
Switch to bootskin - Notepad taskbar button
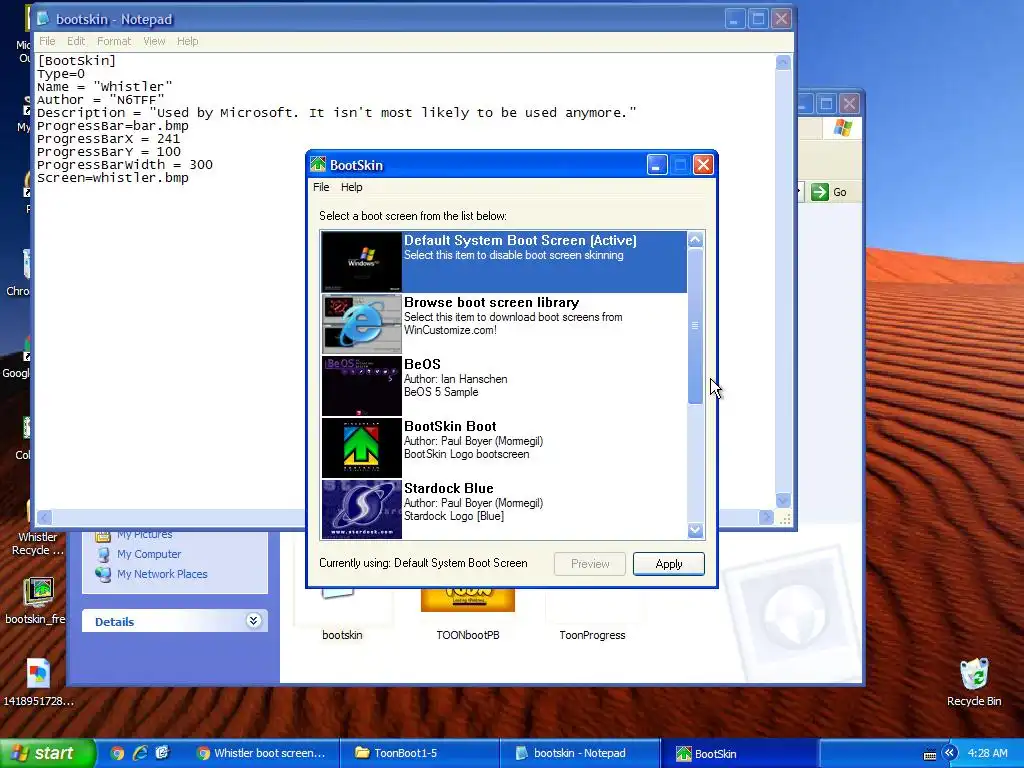[580, 753]
